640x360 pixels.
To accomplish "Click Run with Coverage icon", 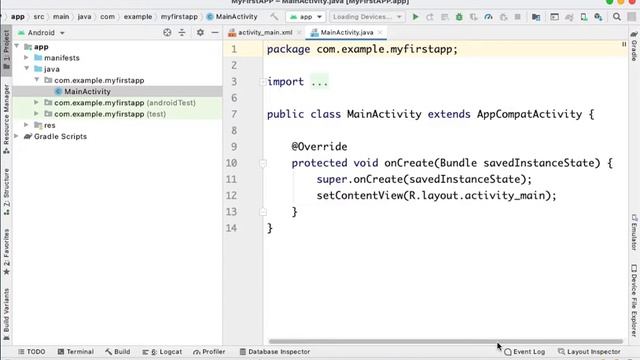I will coord(473,17).
